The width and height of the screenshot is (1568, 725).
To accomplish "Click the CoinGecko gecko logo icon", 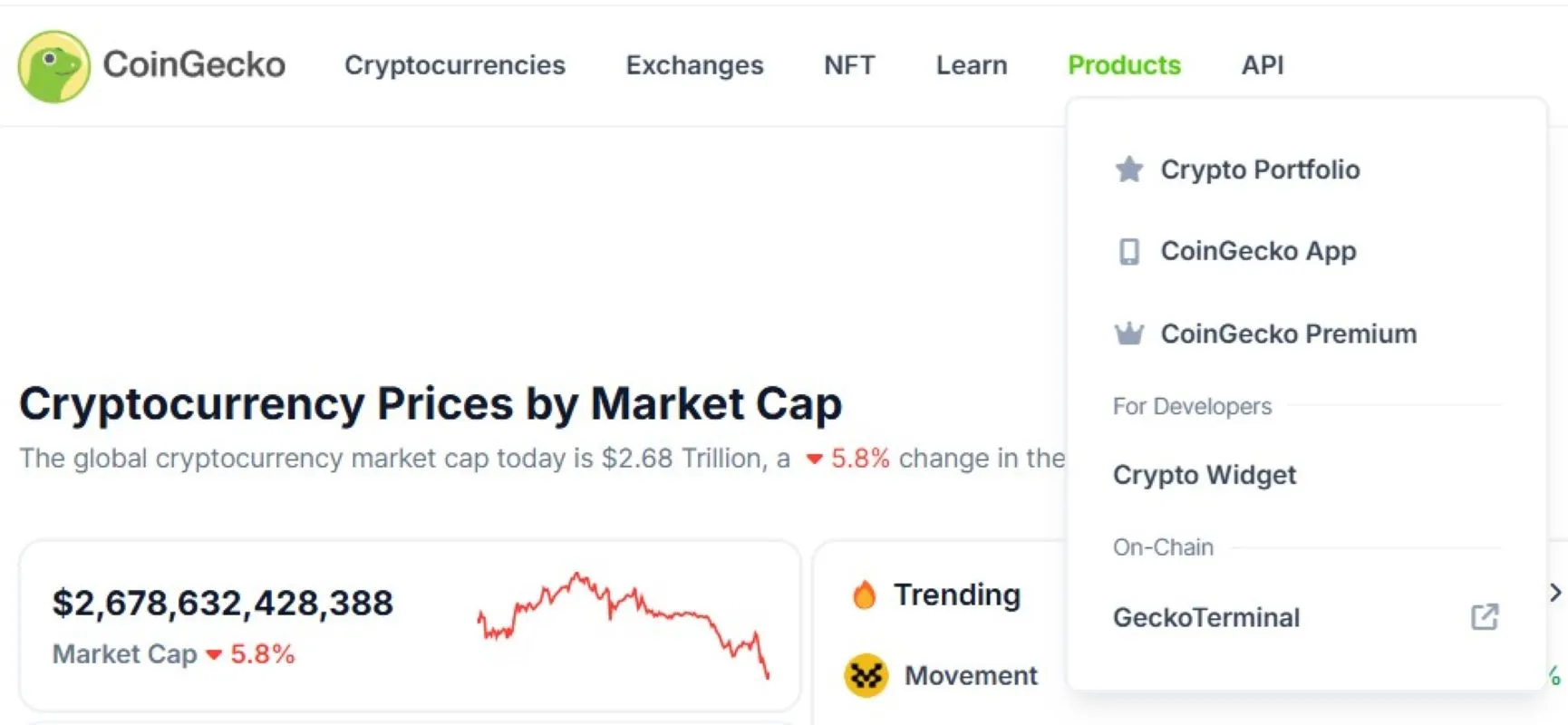I will click(x=53, y=66).
